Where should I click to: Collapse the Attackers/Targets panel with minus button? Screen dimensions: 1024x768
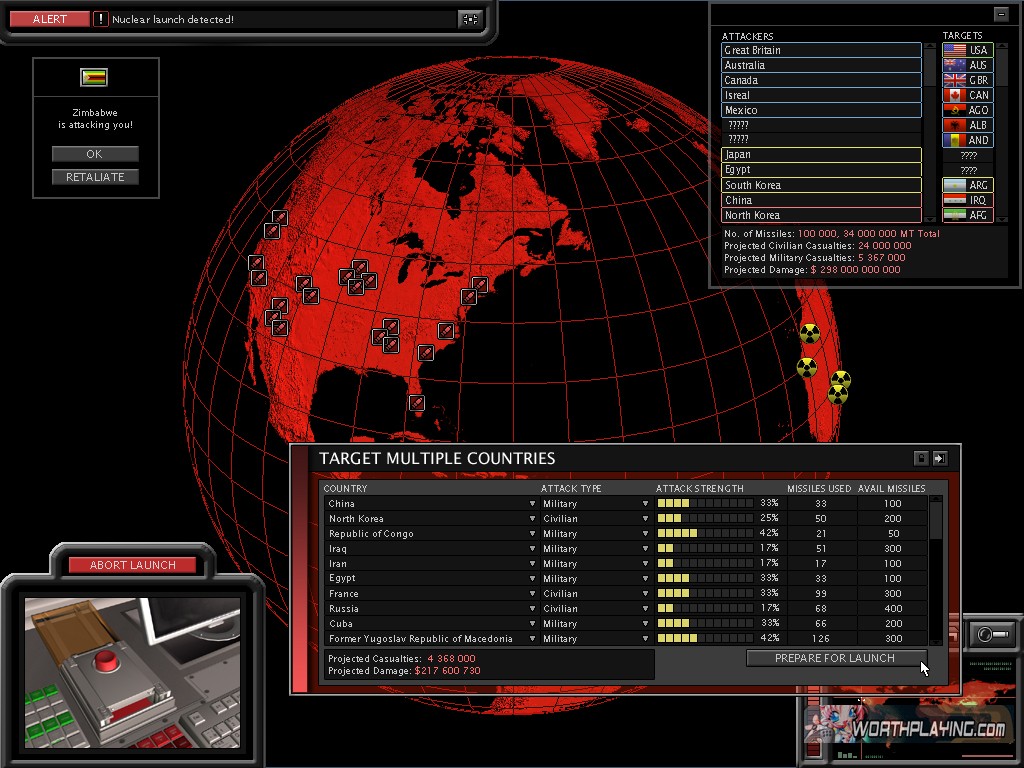click(x=1000, y=14)
